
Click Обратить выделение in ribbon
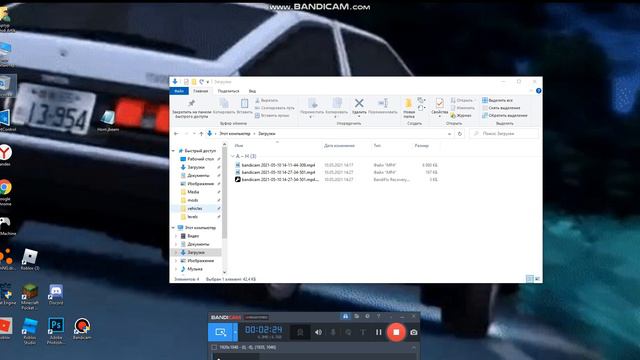pyautogui.click(x=504, y=116)
